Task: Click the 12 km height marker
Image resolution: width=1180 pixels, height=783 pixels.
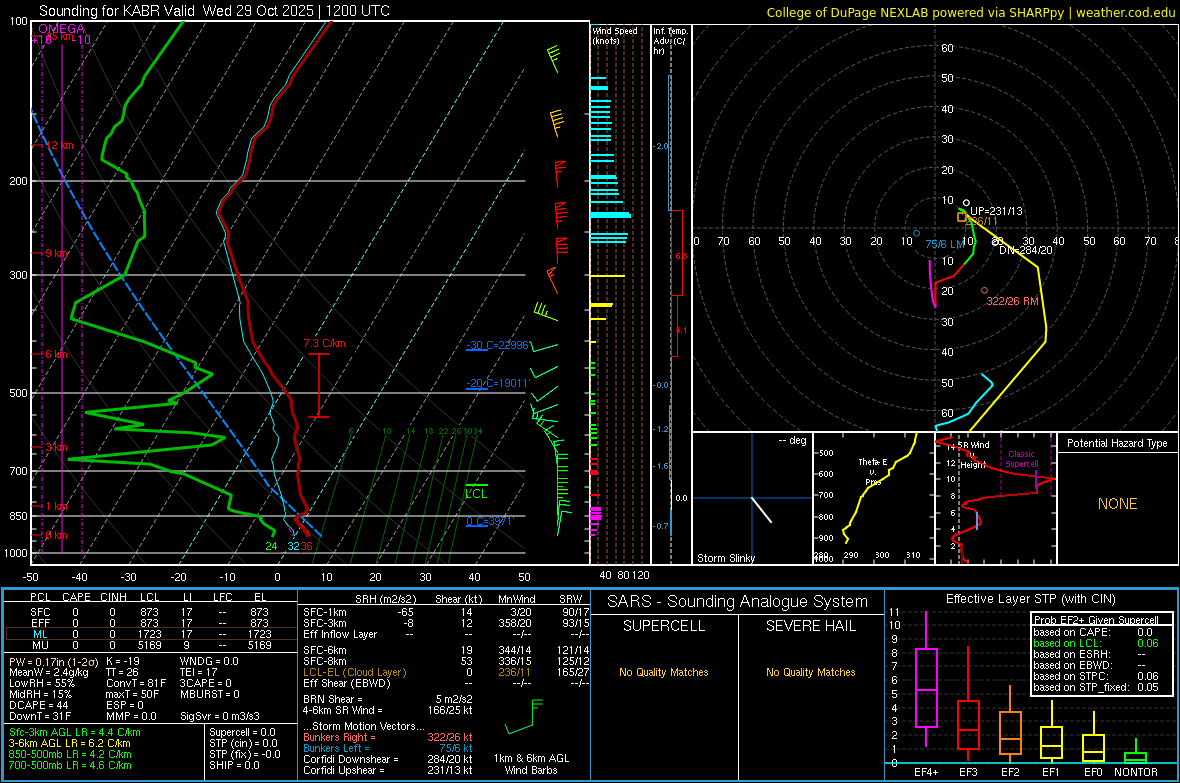Action: coord(60,145)
